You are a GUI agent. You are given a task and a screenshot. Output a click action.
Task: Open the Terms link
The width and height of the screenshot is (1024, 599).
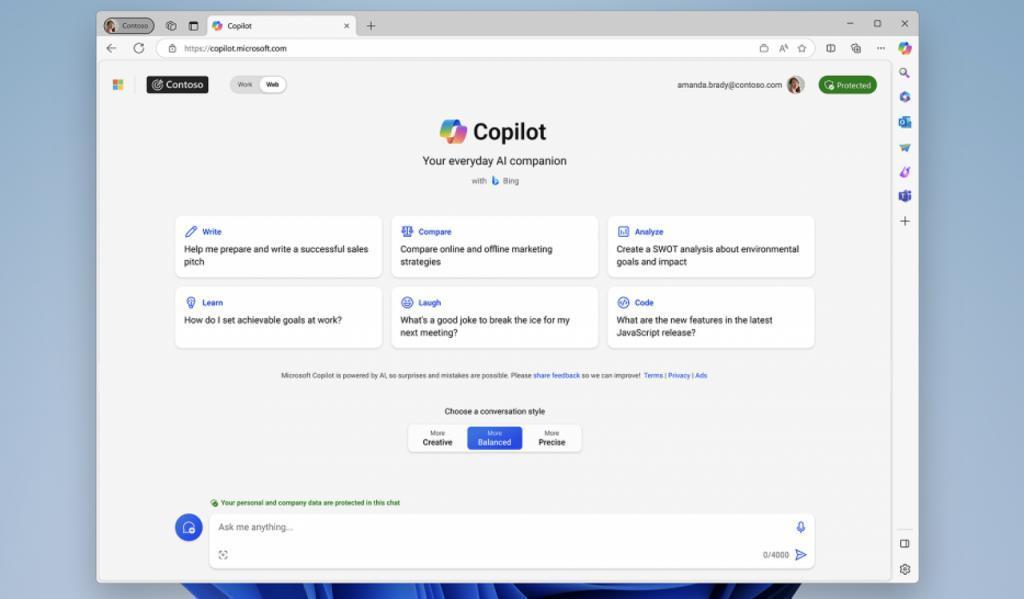653,376
